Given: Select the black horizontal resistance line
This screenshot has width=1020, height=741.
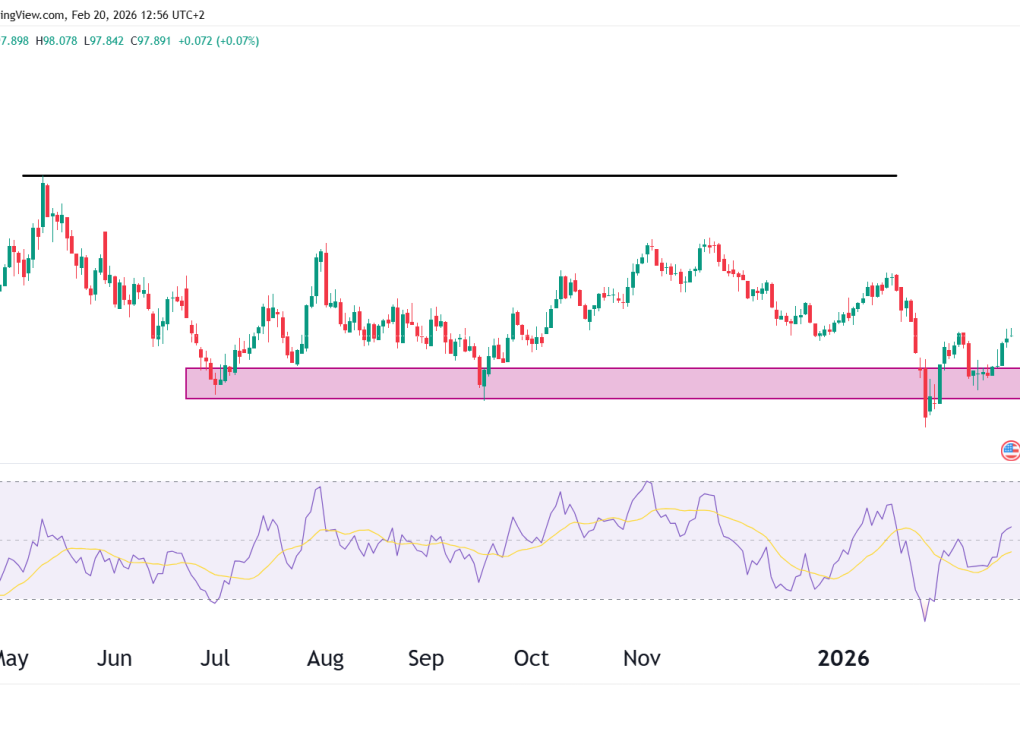Looking at the screenshot, I should click(460, 176).
